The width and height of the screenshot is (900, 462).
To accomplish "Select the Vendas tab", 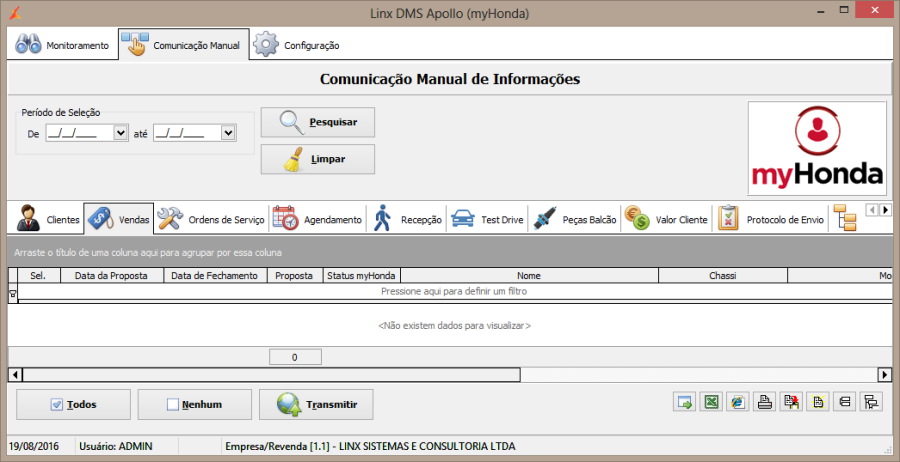I will pyautogui.click(x=119, y=219).
